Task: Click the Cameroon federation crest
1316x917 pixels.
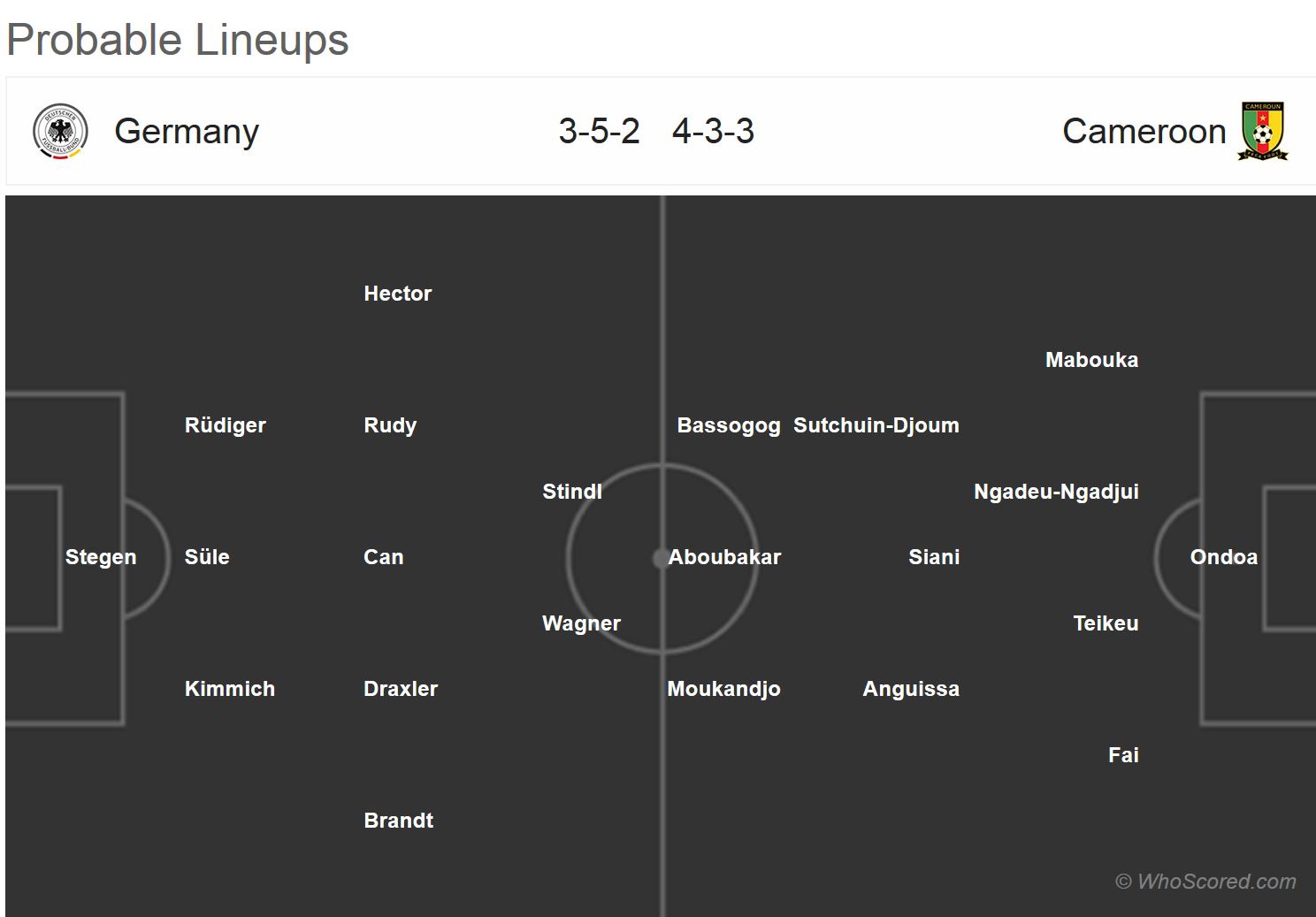Action: click(1263, 132)
